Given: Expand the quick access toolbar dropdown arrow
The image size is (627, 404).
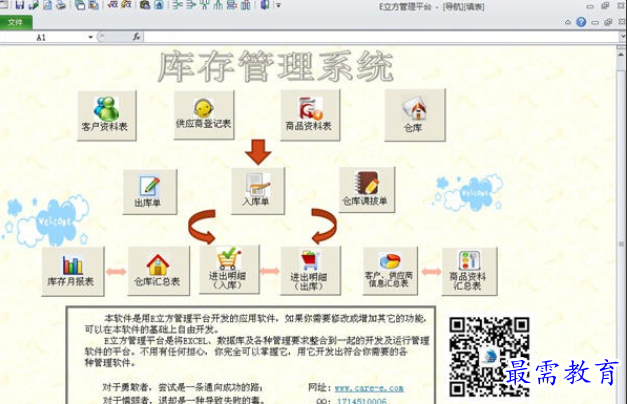Looking at the screenshot, I should (279, 6).
